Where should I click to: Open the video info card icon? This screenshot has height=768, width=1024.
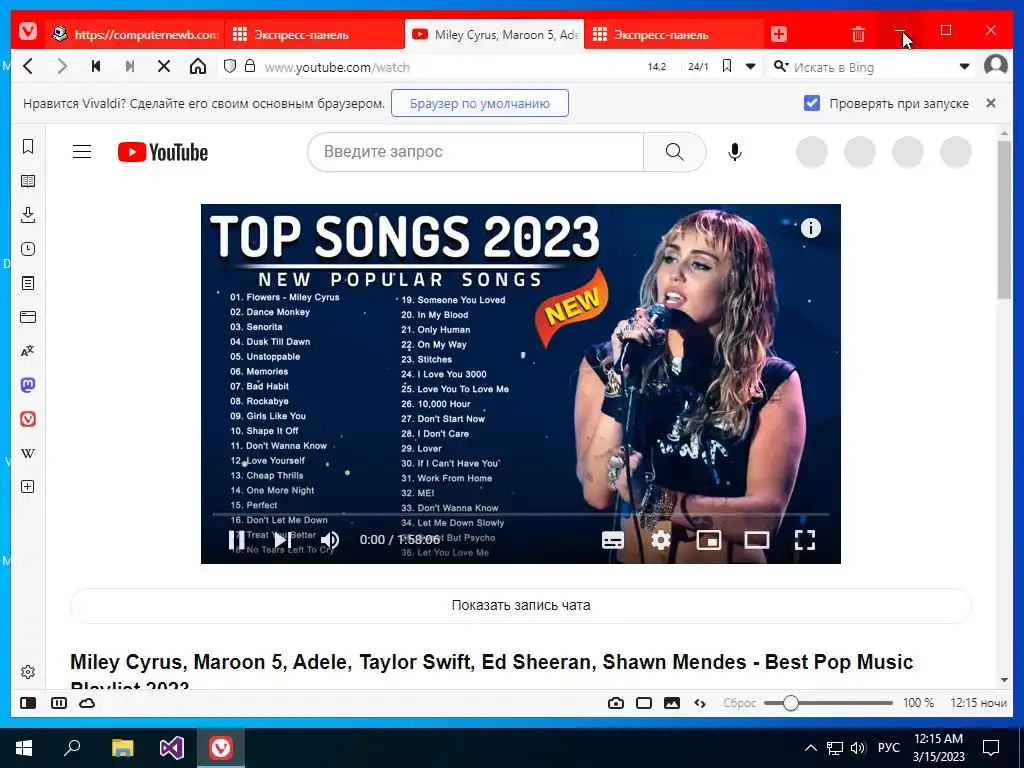coord(810,228)
